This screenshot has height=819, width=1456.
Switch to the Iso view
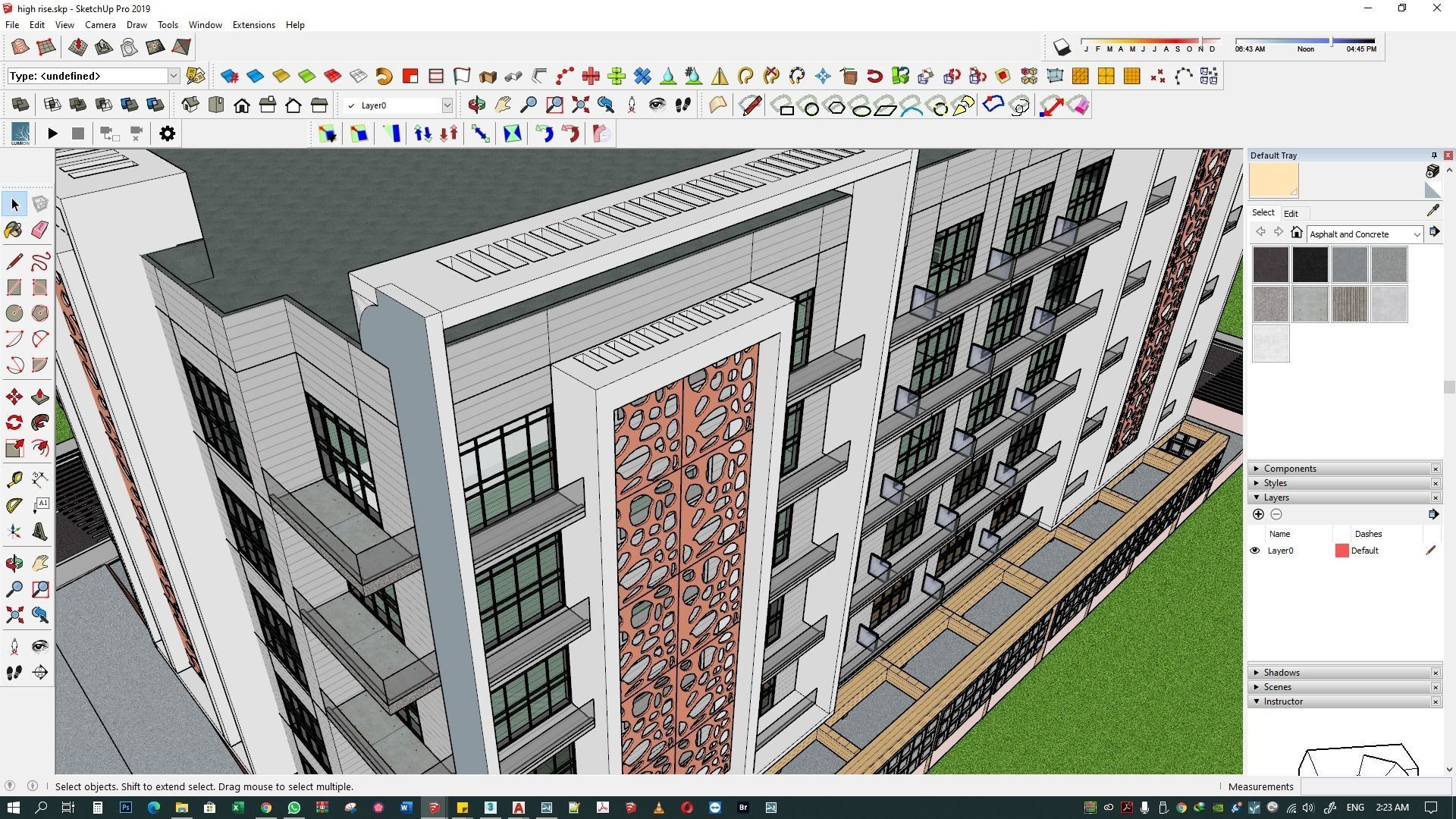click(190, 105)
